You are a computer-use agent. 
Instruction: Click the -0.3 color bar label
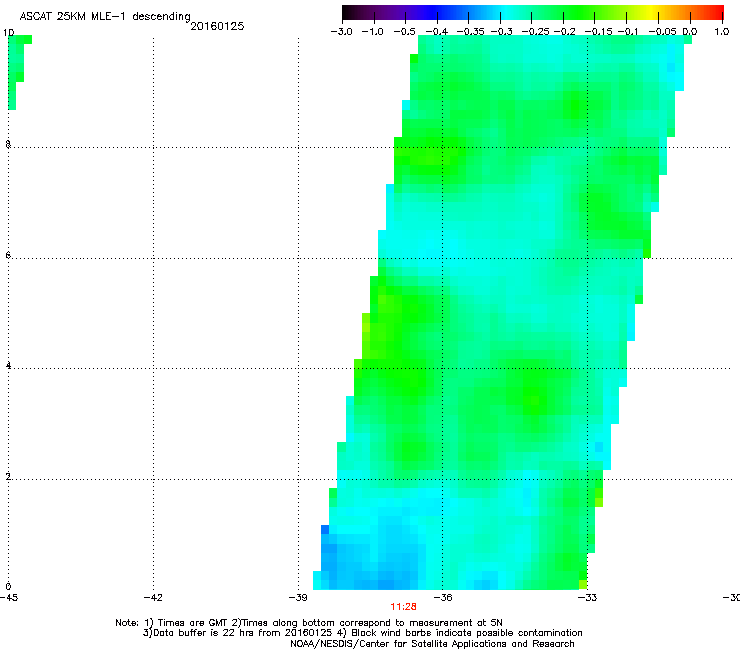pyautogui.click(x=501, y=32)
